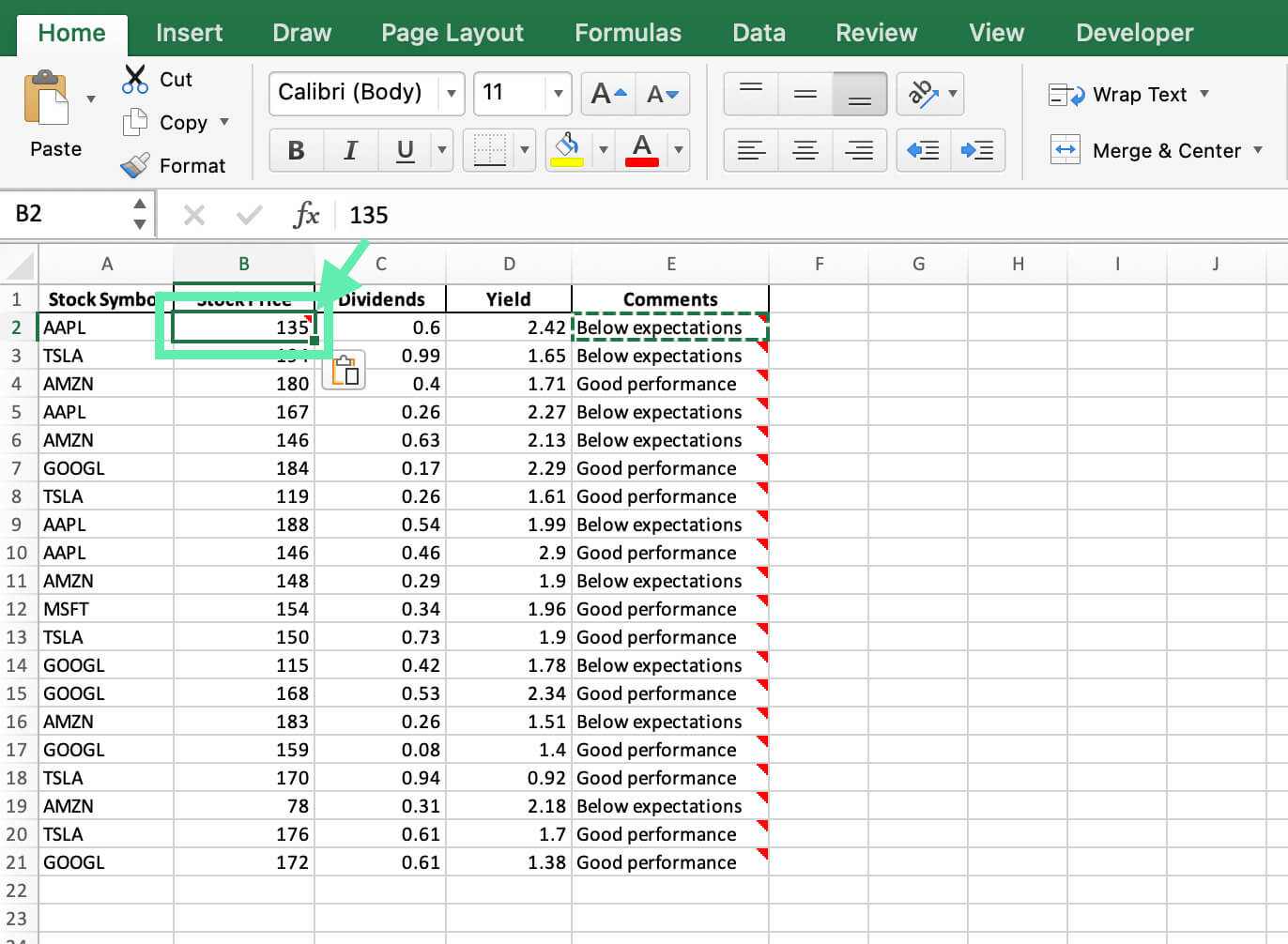Click cell with MSFT symbol
The height and width of the screenshot is (944, 1288).
click(106, 609)
